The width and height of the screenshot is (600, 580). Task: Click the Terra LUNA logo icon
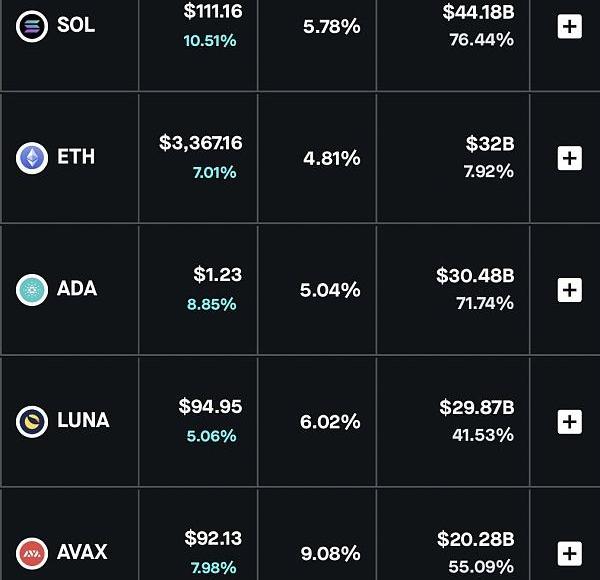pos(32,421)
